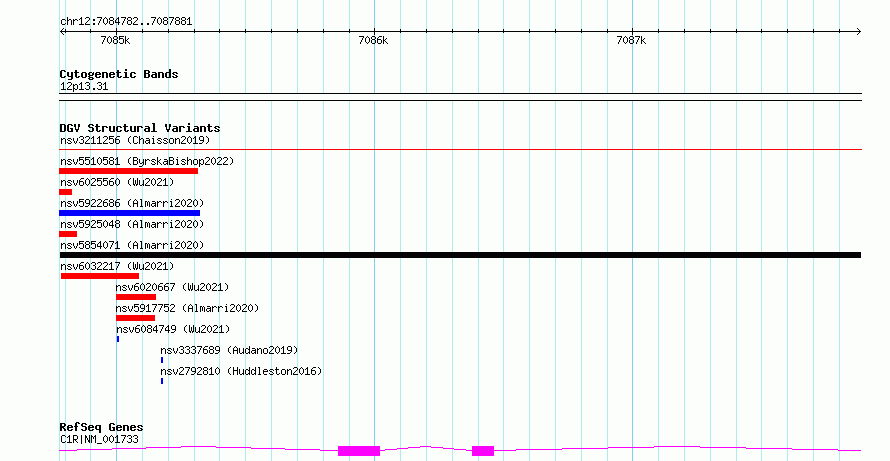Click the larger magenta exon block of C1R
Image resolution: width=890 pixels, height=461 pixels.
359,451
